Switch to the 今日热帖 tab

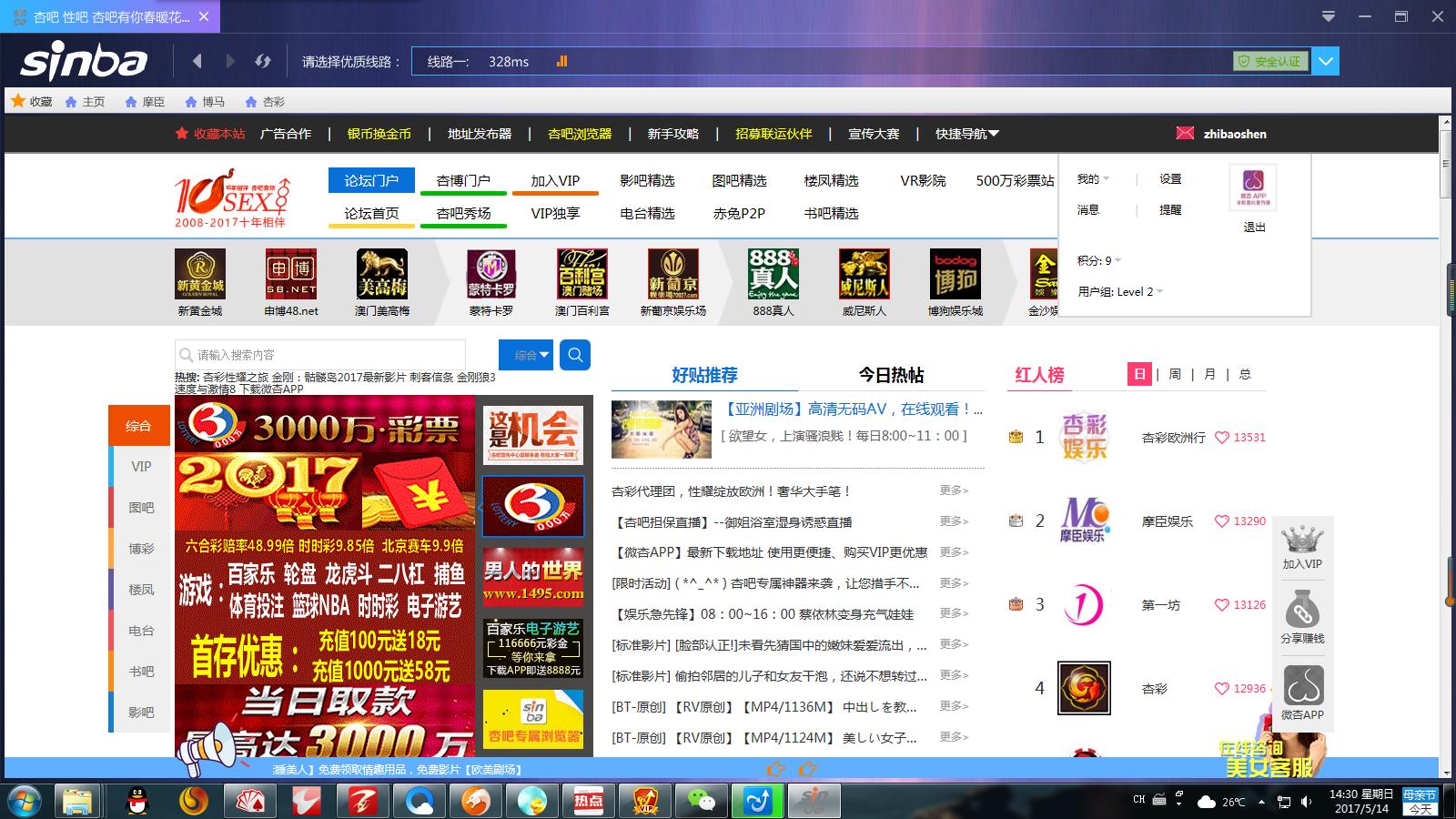tap(891, 374)
